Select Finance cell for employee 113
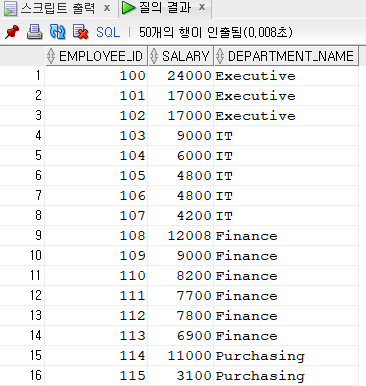This screenshot has width=366, height=386. click(x=286, y=336)
